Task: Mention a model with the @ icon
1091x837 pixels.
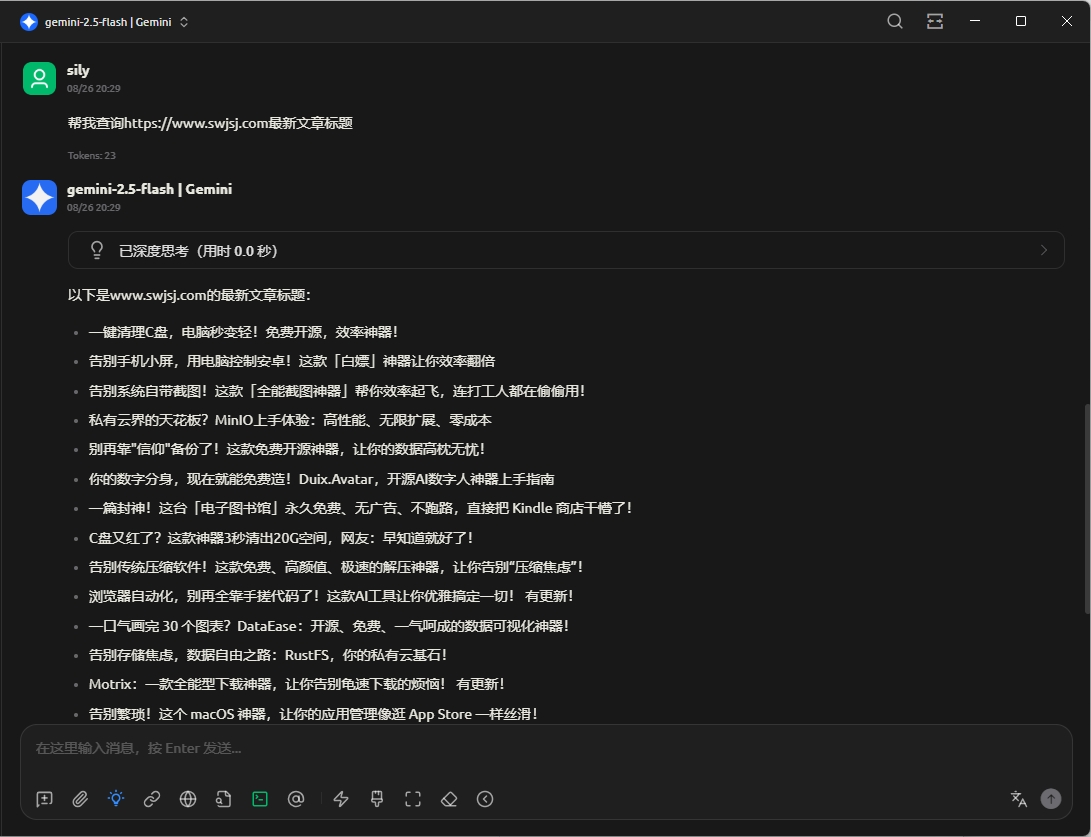Action: tap(296, 799)
